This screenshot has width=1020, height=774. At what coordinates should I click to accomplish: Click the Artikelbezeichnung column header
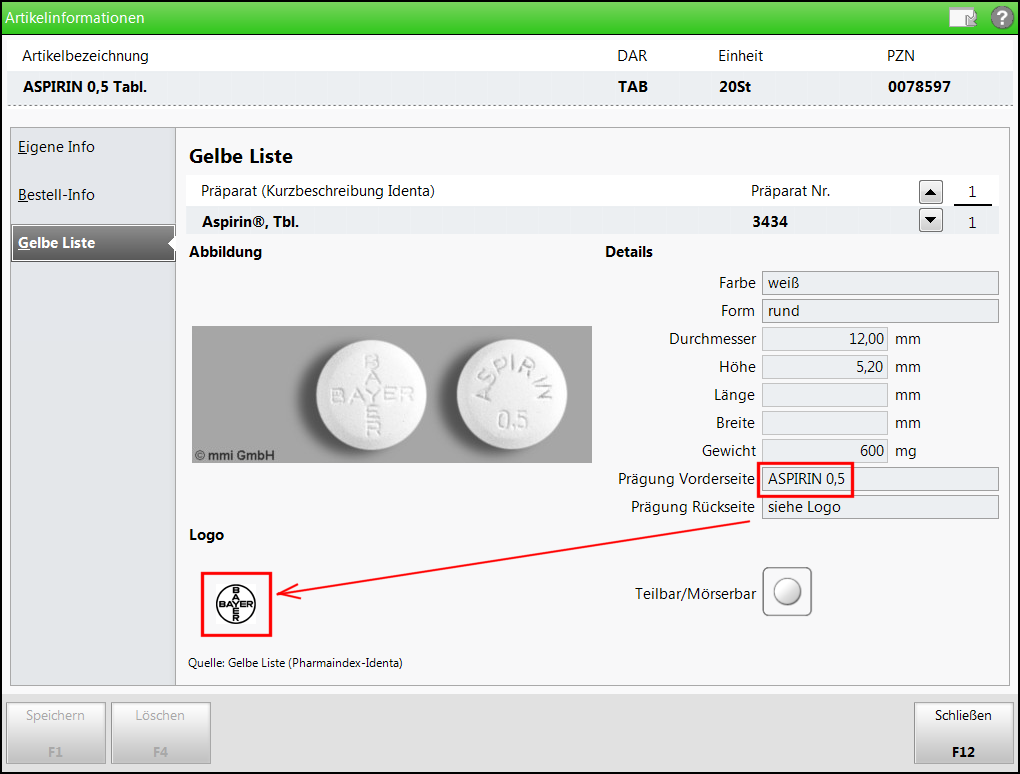point(85,56)
